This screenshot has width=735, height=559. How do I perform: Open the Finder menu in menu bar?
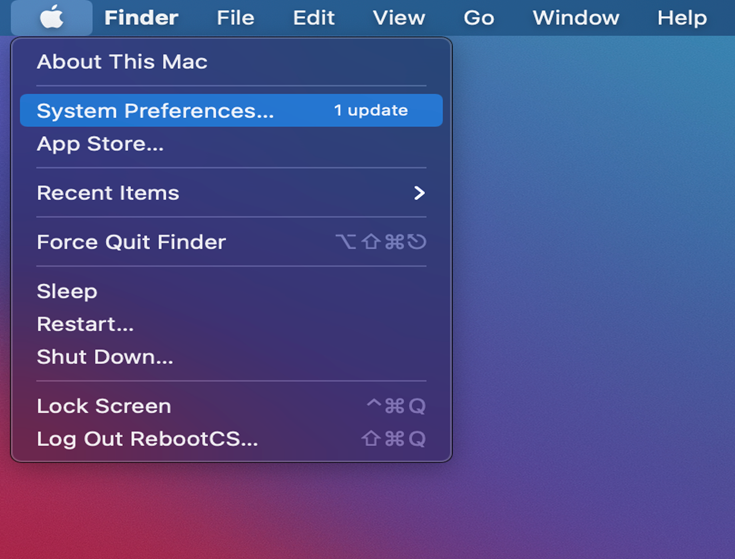click(141, 18)
